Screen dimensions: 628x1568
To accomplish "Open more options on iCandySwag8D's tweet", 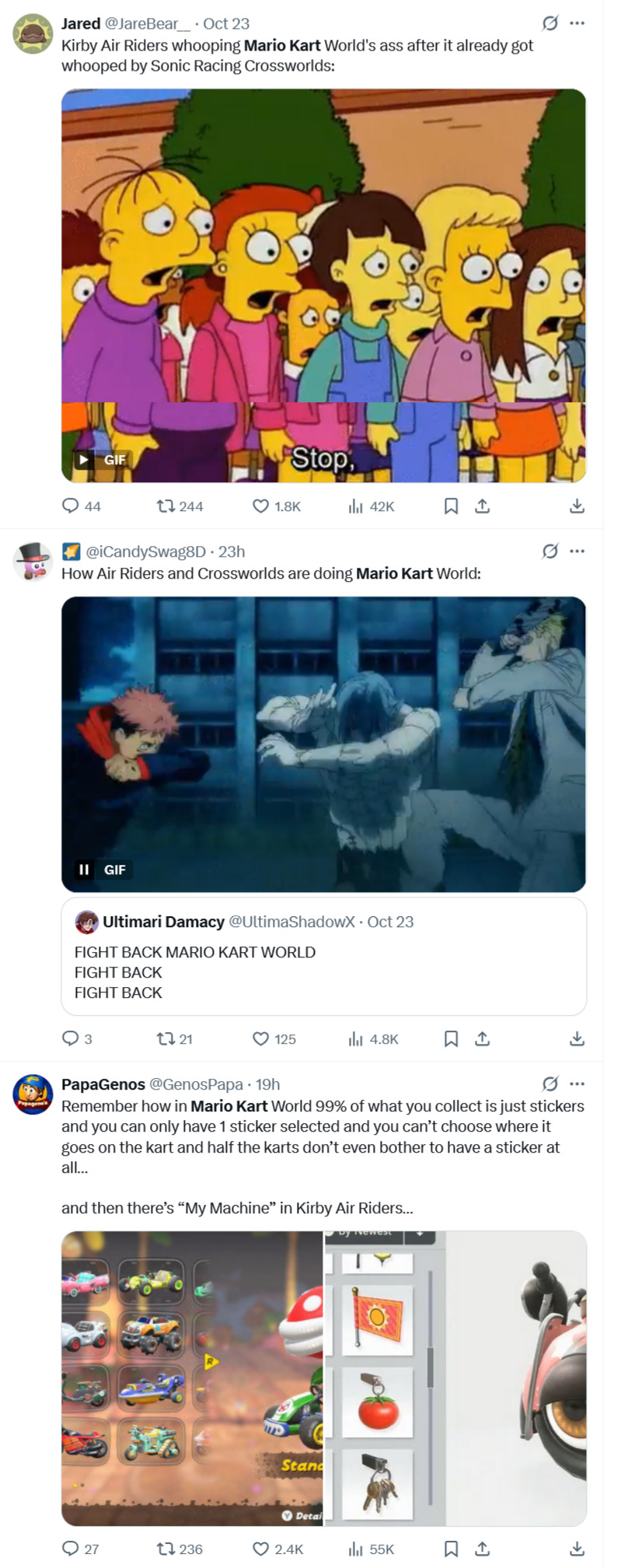I will 577,551.
